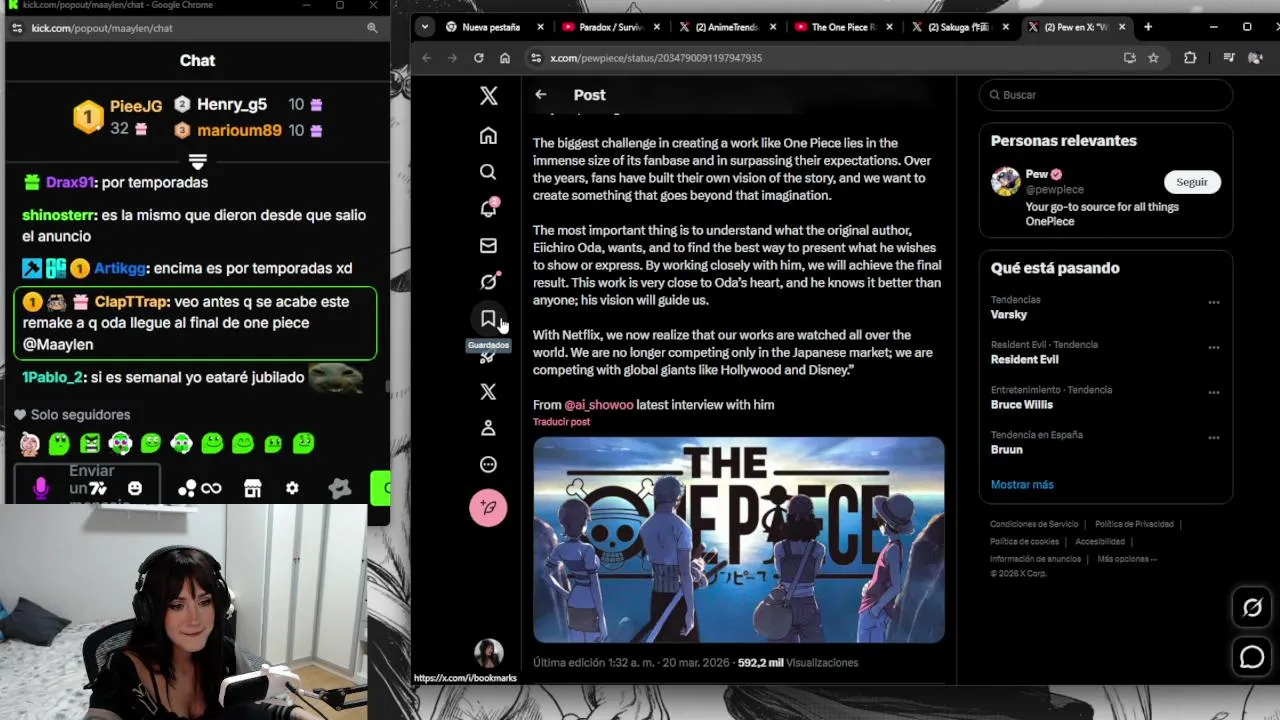This screenshot has height=720, width=1280.
Task: Click the x.com address bar URL
Action: [x=655, y=58]
